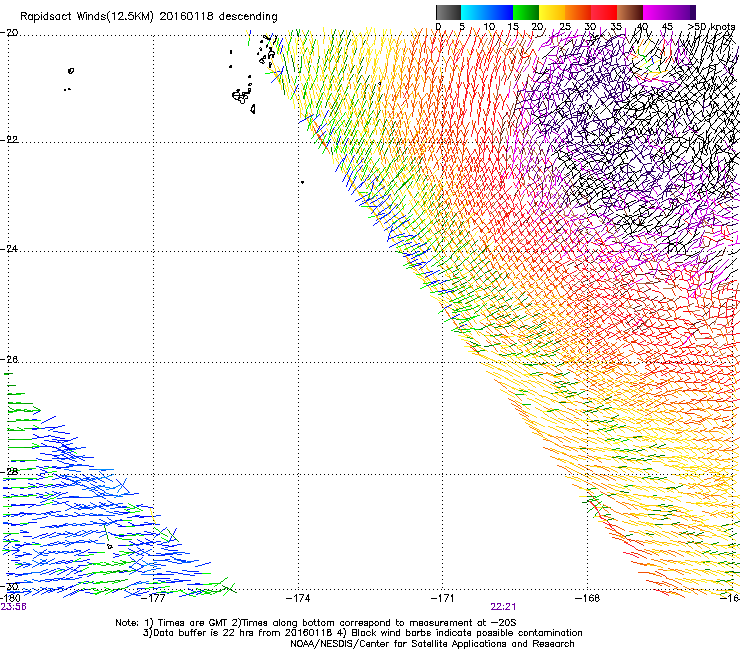Click the small island outline near -179 longitude
740x650 pixels.
pyautogui.click(x=71, y=71)
